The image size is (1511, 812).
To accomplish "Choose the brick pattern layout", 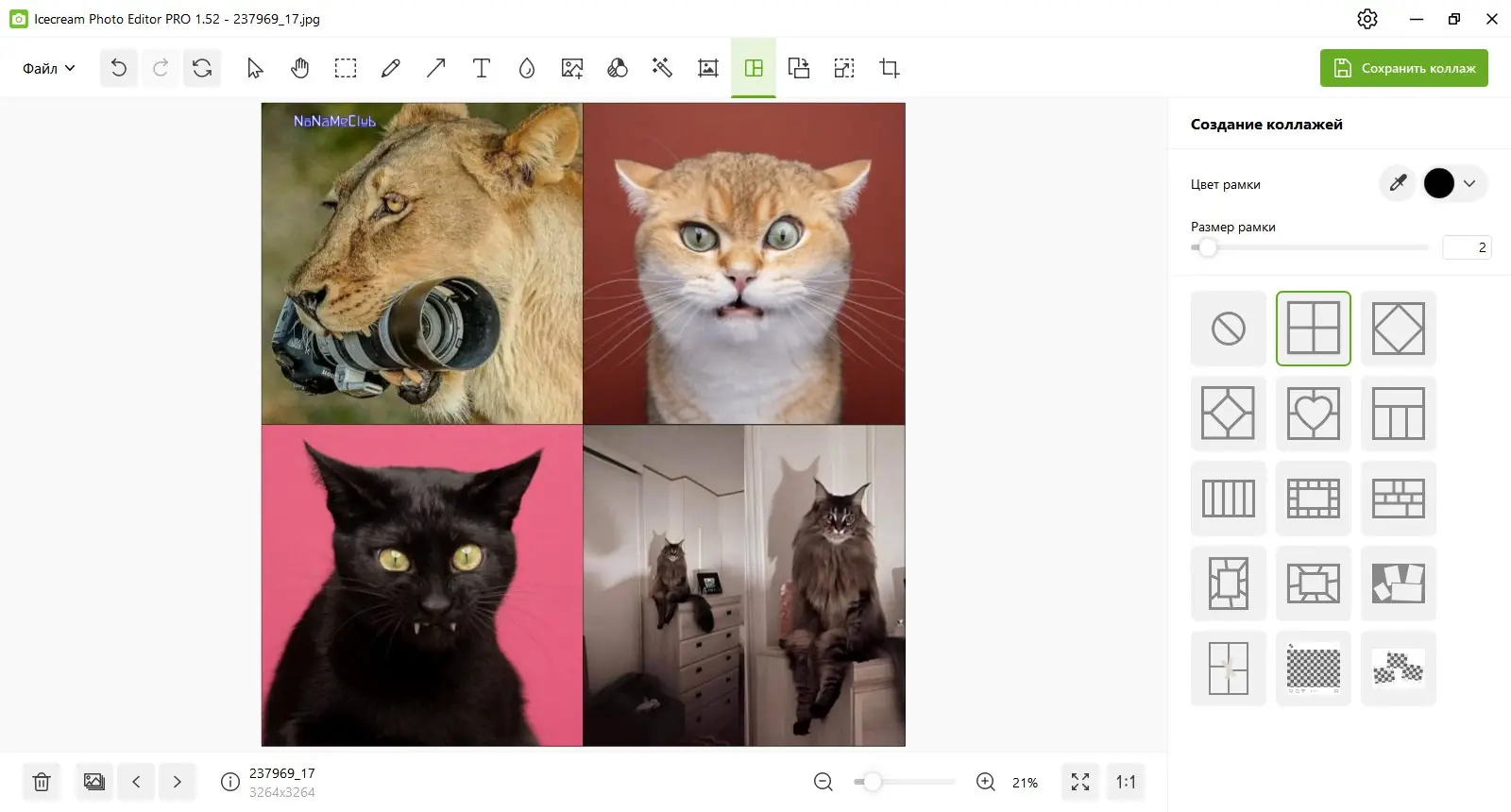I will 1399,499.
